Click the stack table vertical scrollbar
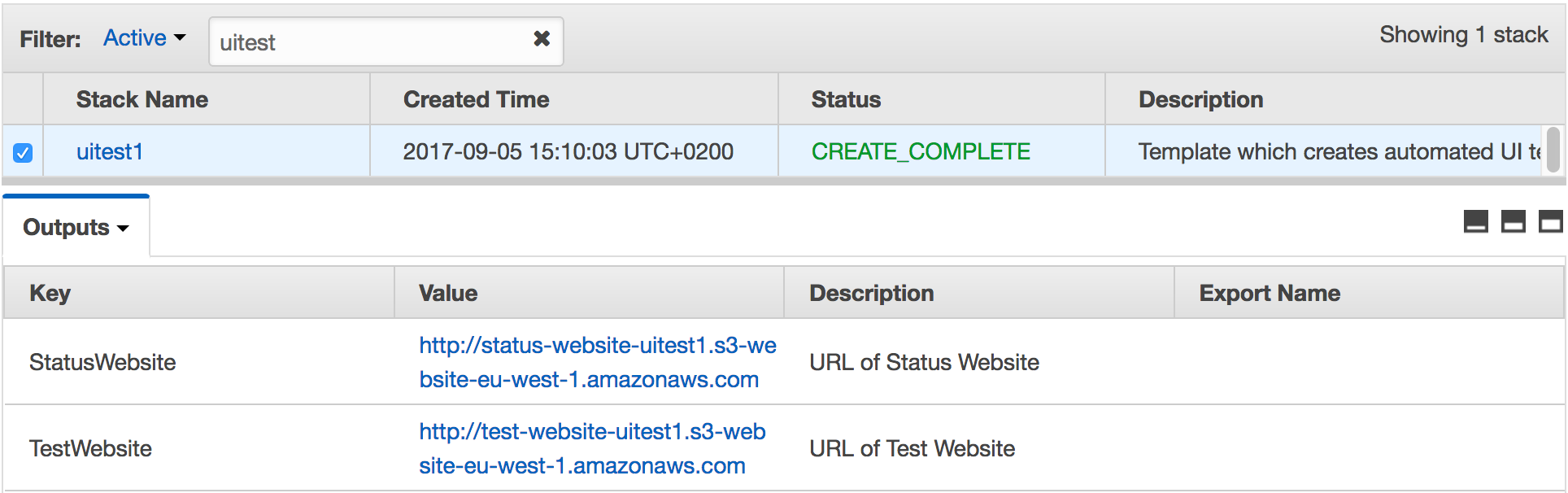This screenshot has height=493, width=1568. tap(1553, 150)
